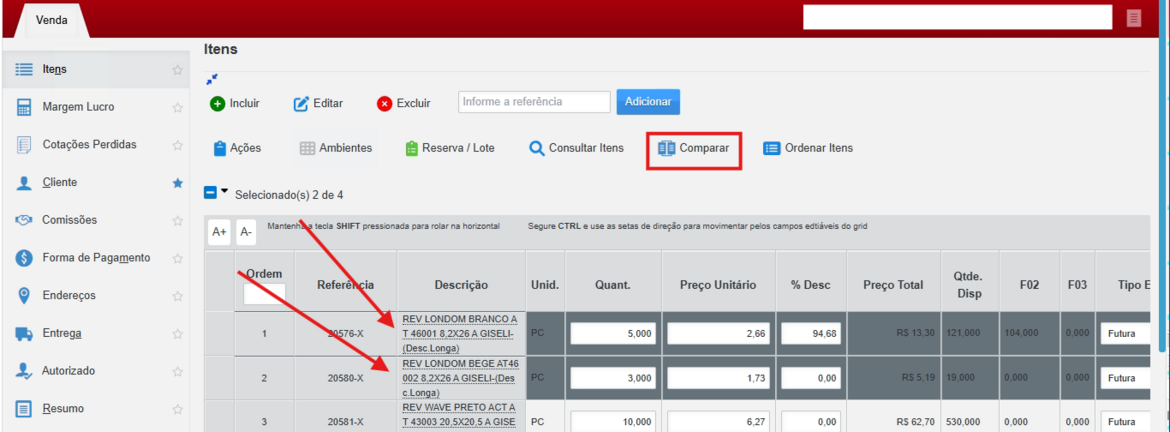Click the Forma de Pagamento dollar icon
The width and height of the screenshot is (1170, 432).
(24, 258)
